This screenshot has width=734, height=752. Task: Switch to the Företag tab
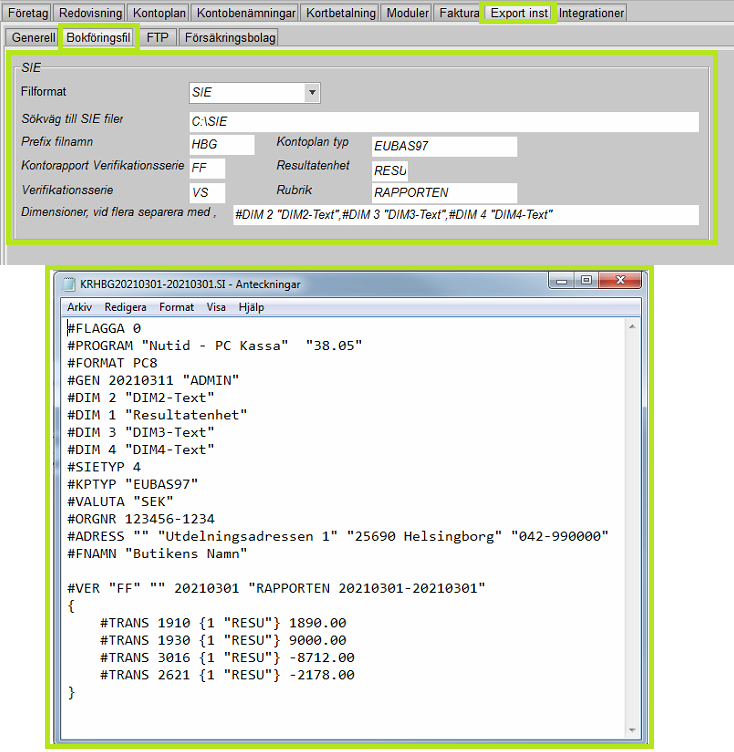pyautogui.click(x=28, y=13)
